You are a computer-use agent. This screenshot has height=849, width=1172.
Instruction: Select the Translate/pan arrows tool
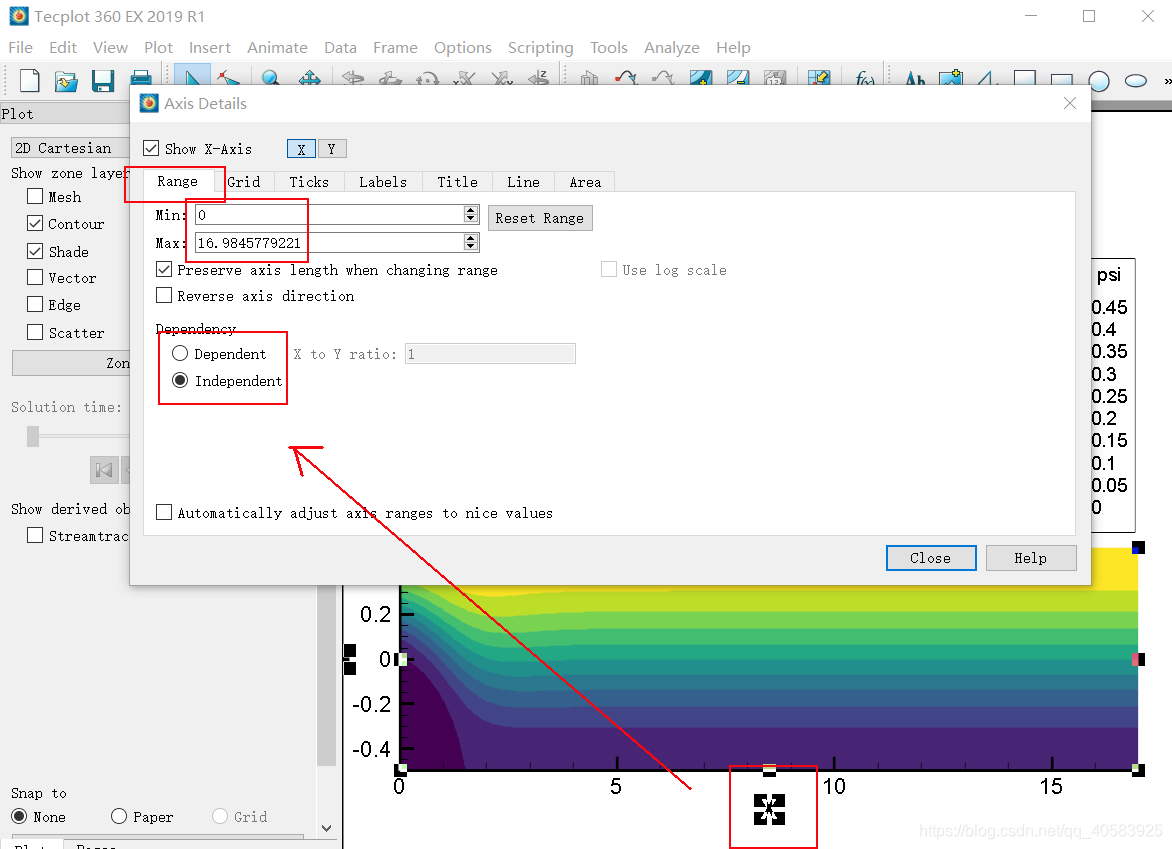coord(309,78)
